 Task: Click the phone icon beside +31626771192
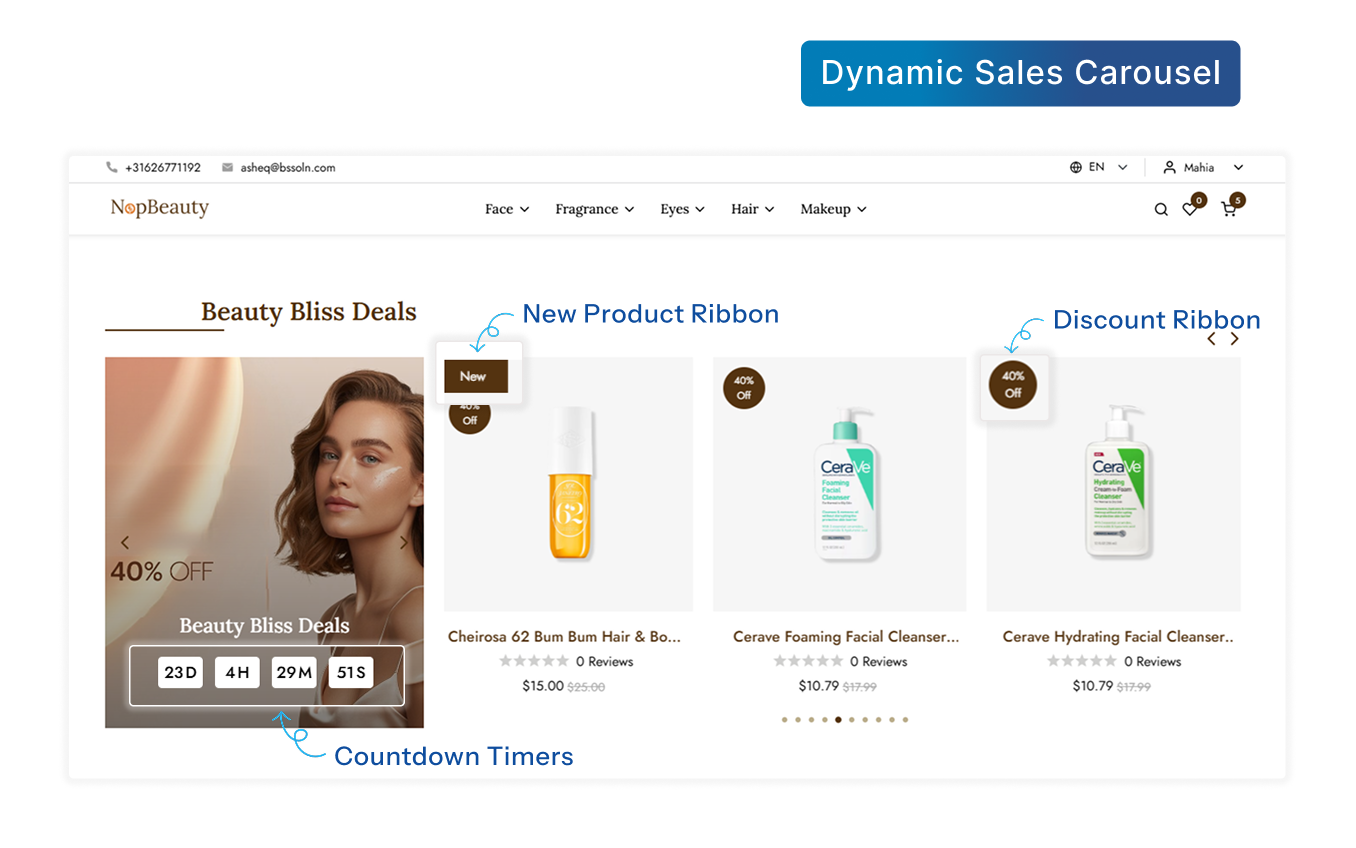point(112,168)
